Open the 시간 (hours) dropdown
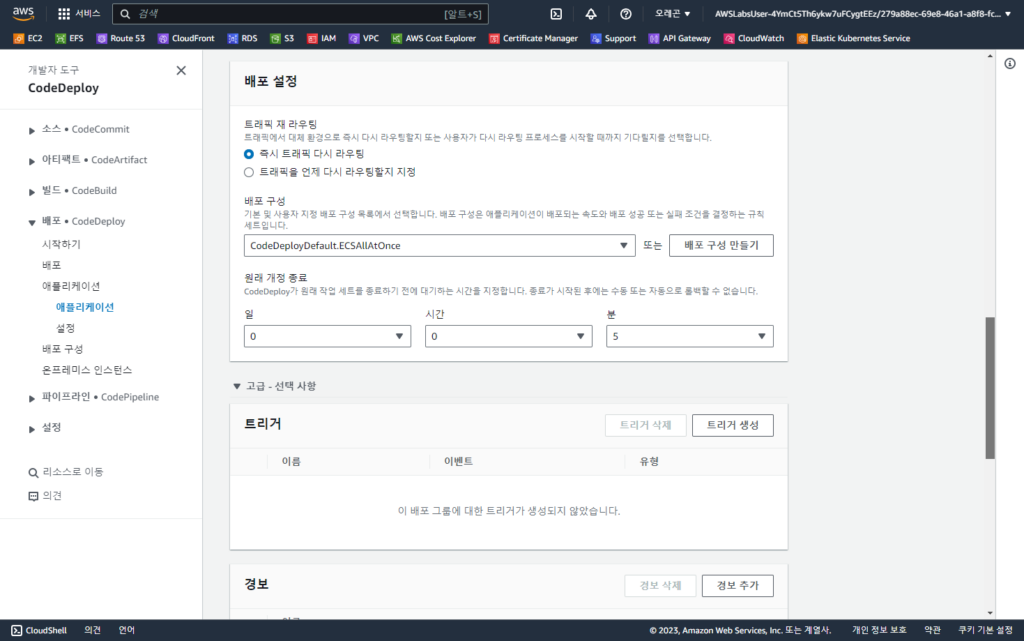This screenshot has height=641, width=1024. 508,336
